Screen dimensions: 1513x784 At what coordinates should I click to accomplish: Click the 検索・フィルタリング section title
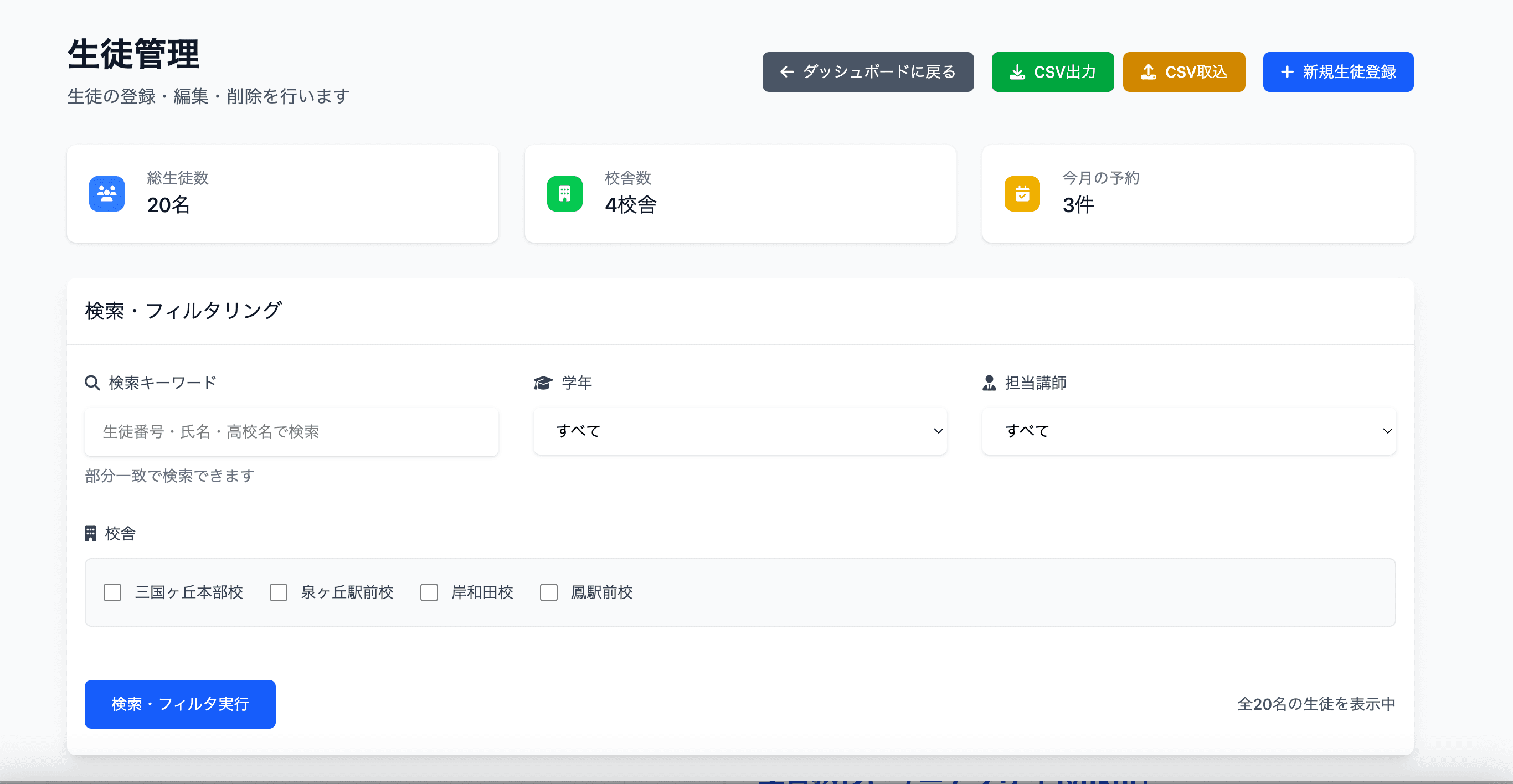point(183,311)
